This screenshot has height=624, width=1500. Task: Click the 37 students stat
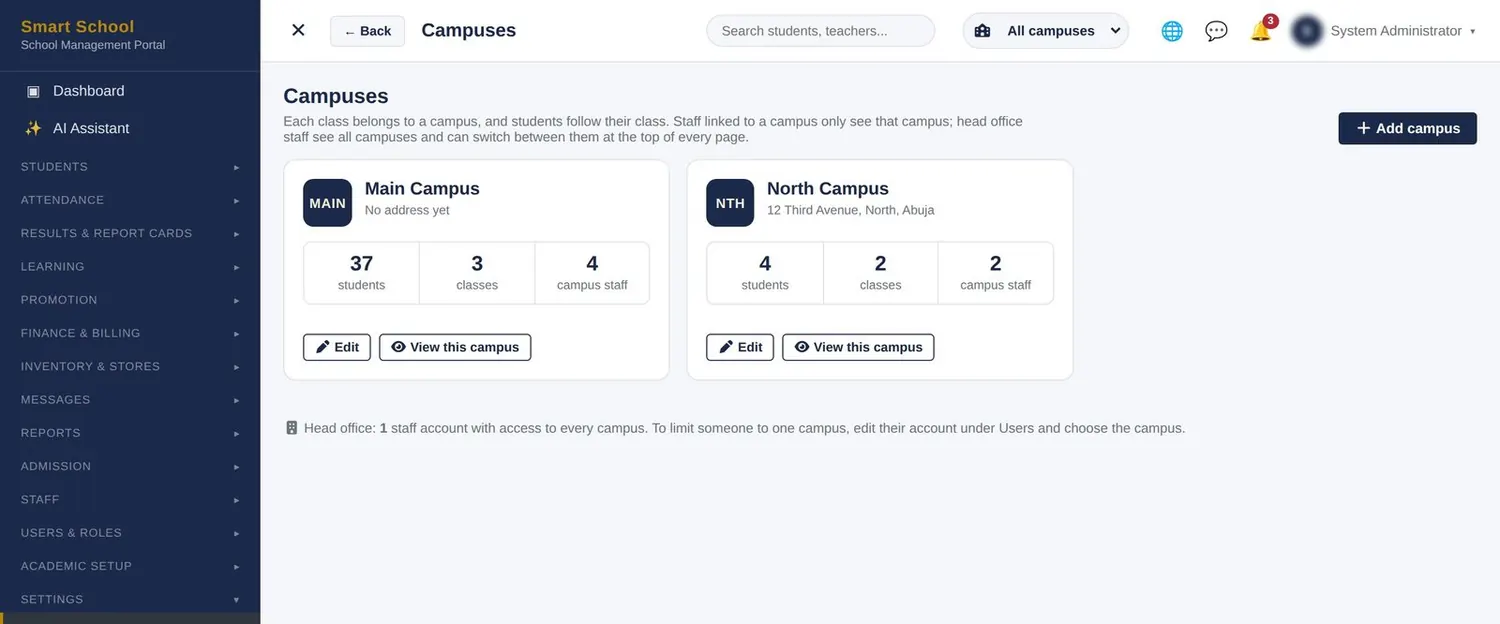pyautogui.click(x=361, y=273)
